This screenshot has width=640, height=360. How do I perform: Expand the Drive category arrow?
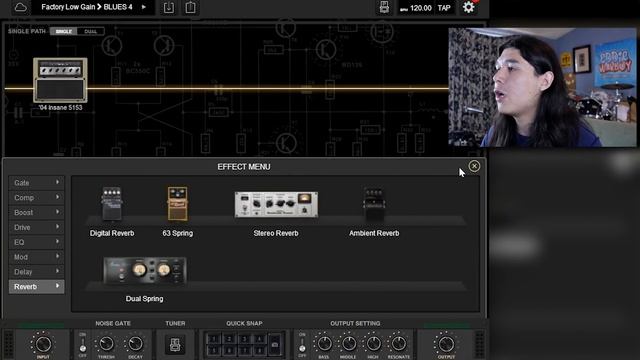57,227
